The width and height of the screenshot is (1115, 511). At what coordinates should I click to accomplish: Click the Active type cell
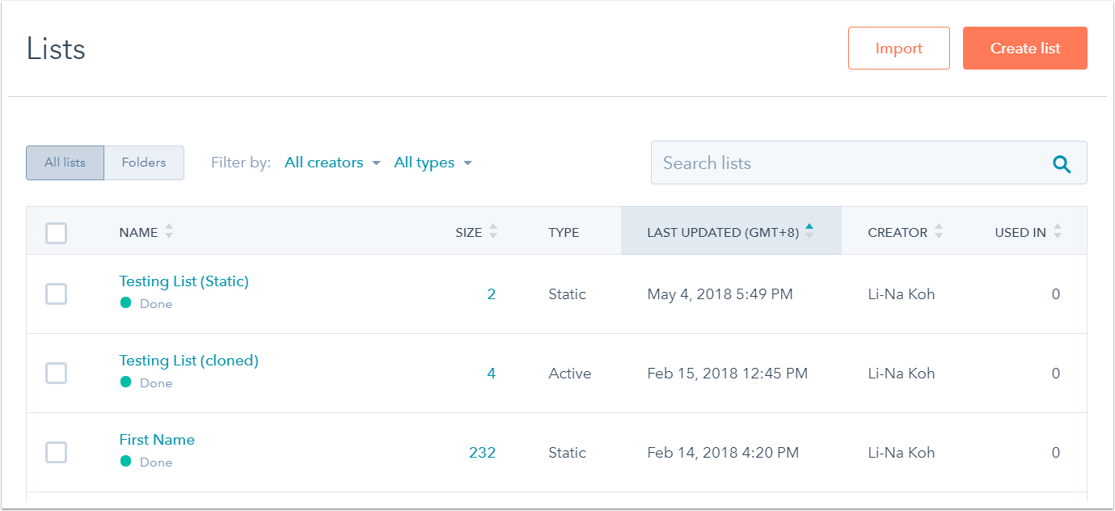coord(570,373)
